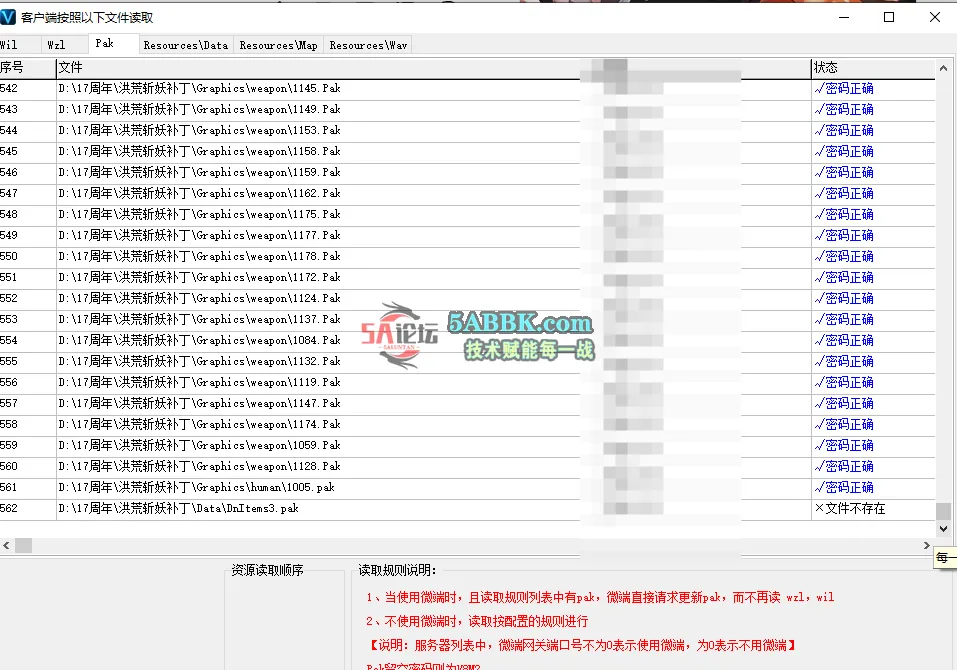Select row with weapon\1162.Pak

click(x=467, y=193)
